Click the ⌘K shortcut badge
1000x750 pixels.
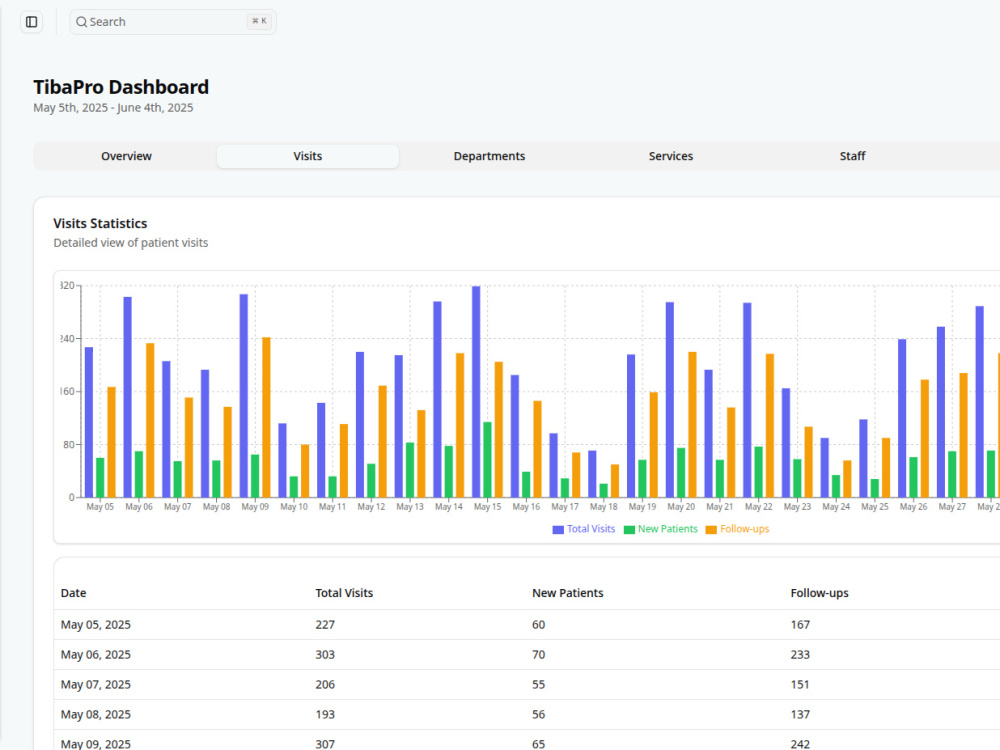point(260,21)
